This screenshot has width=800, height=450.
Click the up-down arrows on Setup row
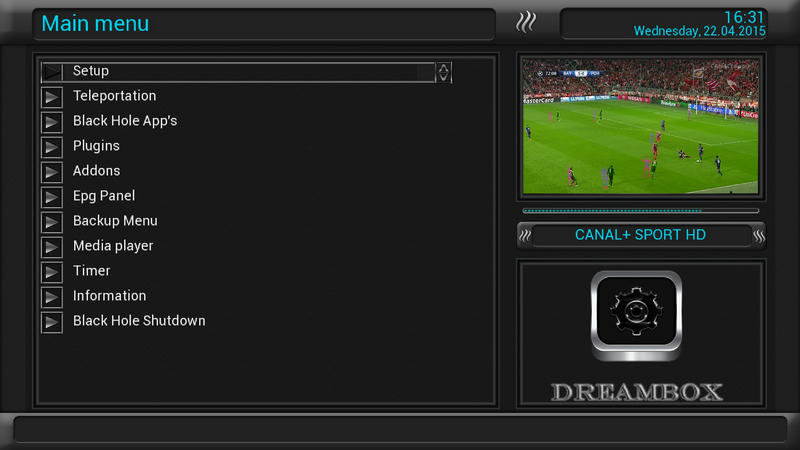[443, 72]
